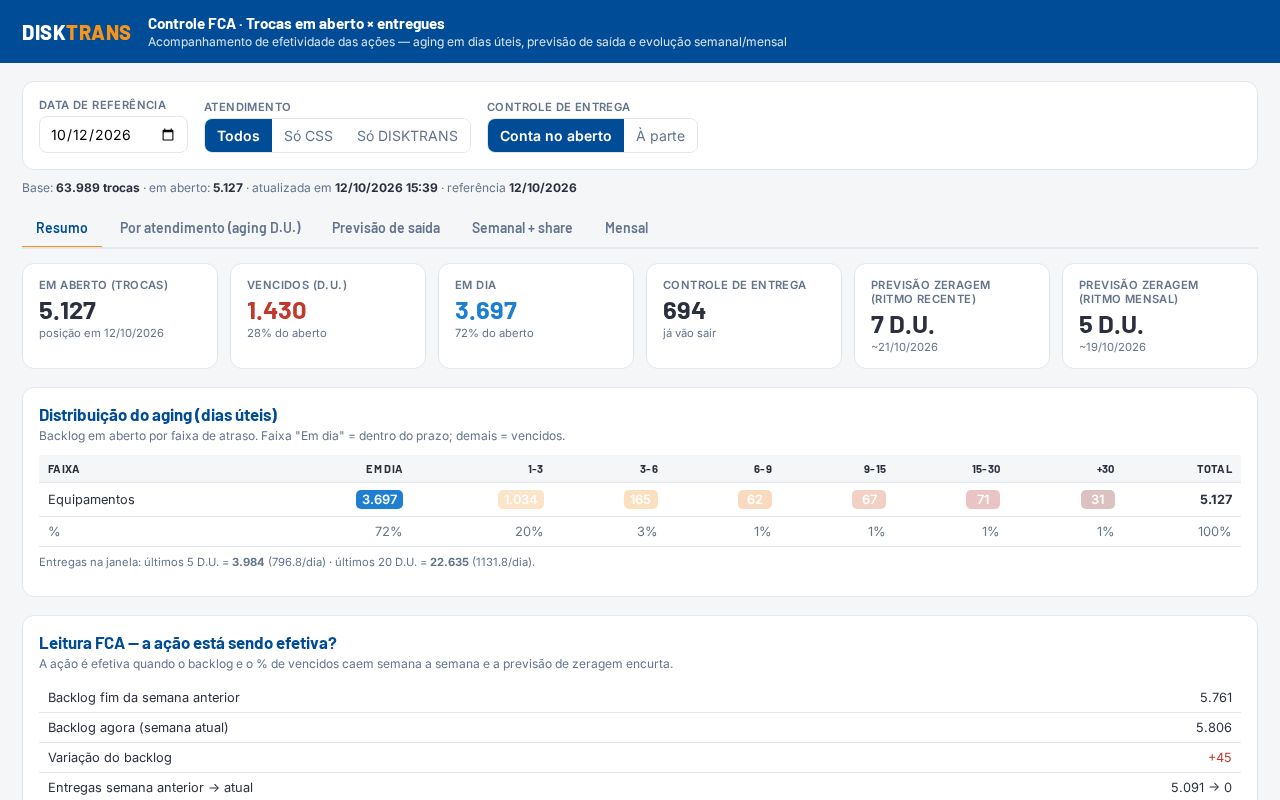The height and width of the screenshot is (800, 1280).
Task: Open the Previsão de saída tab
Action: [386, 228]
